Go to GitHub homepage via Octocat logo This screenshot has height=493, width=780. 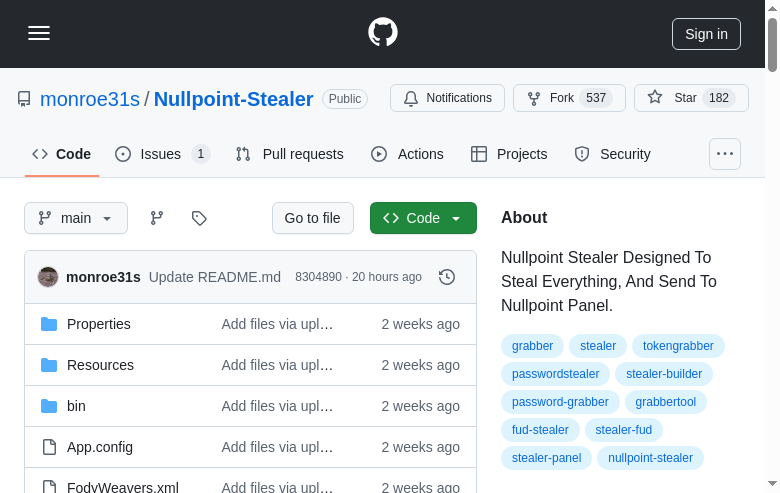(383, 32)
